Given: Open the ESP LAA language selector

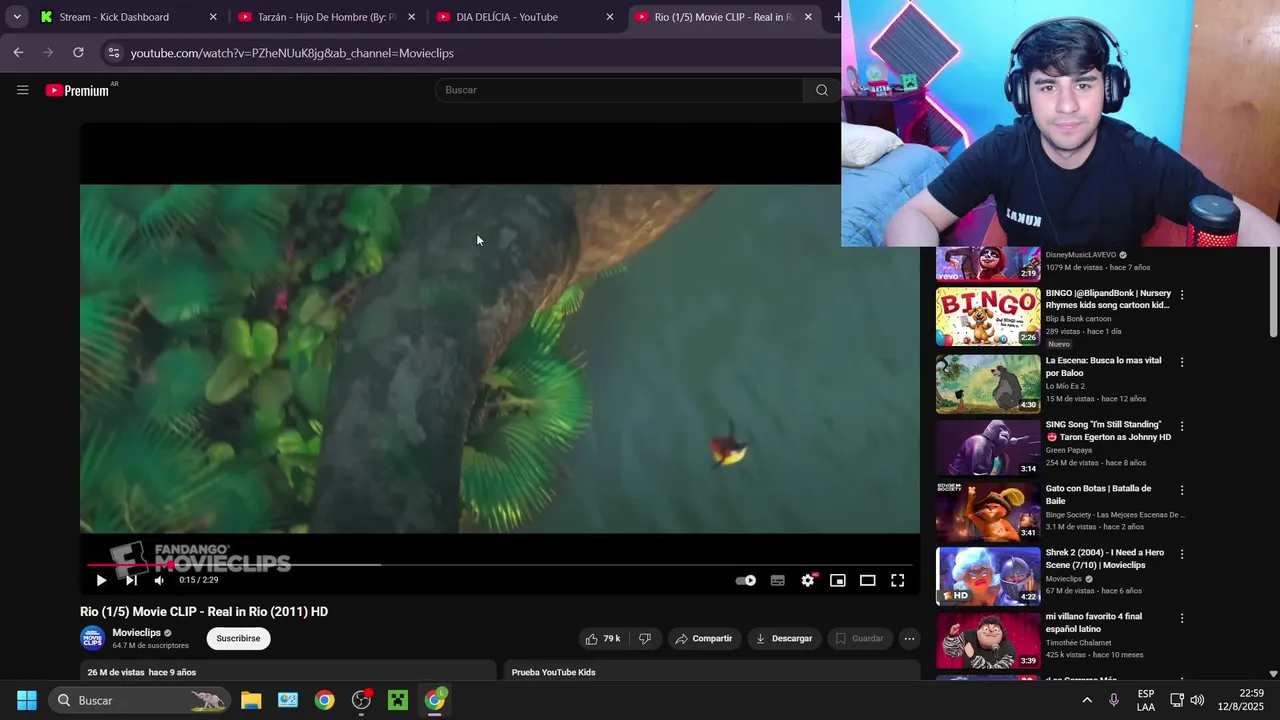Looking at the screenshot, I should 1146,700.
